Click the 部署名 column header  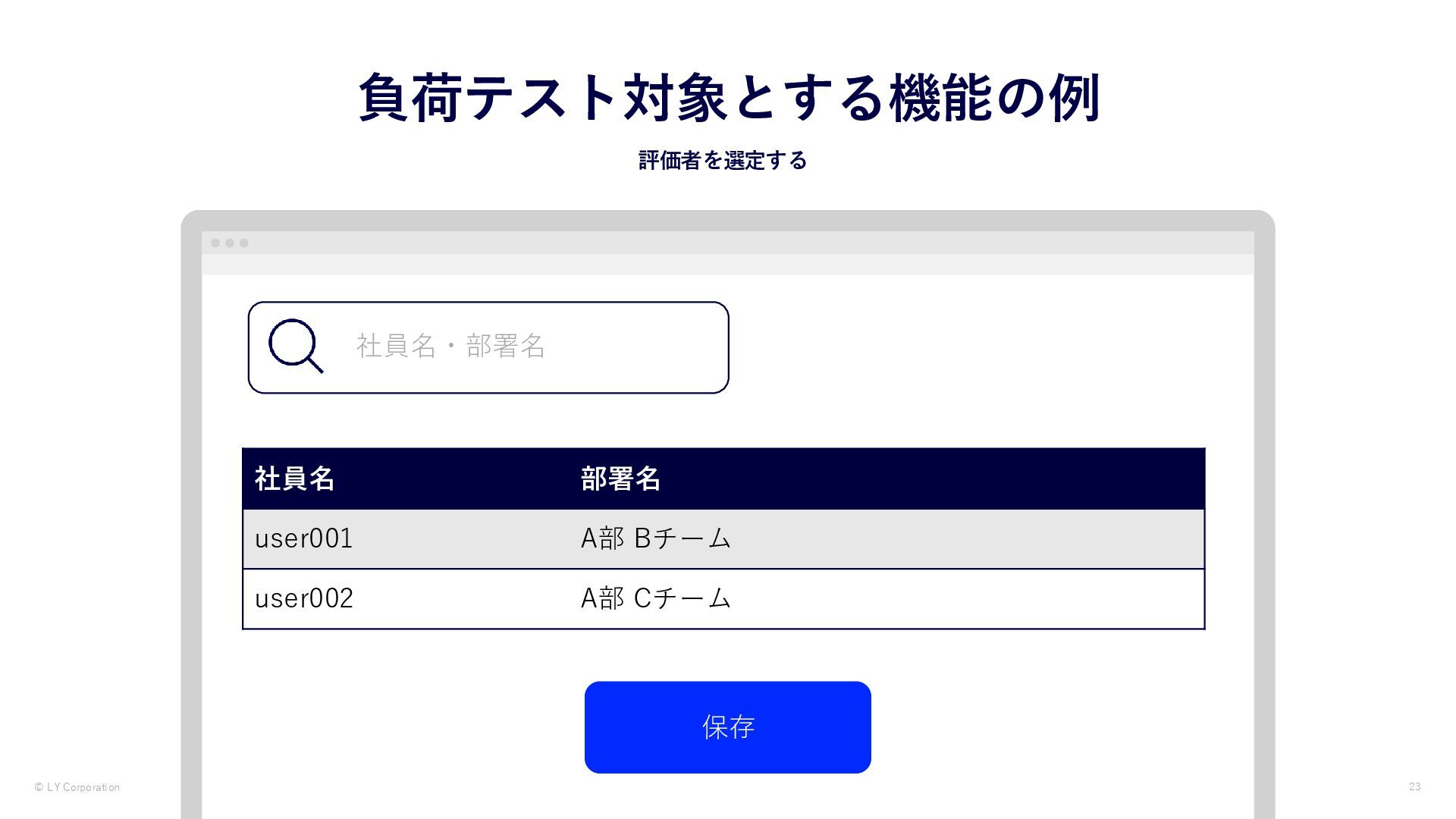pos(620,479)
